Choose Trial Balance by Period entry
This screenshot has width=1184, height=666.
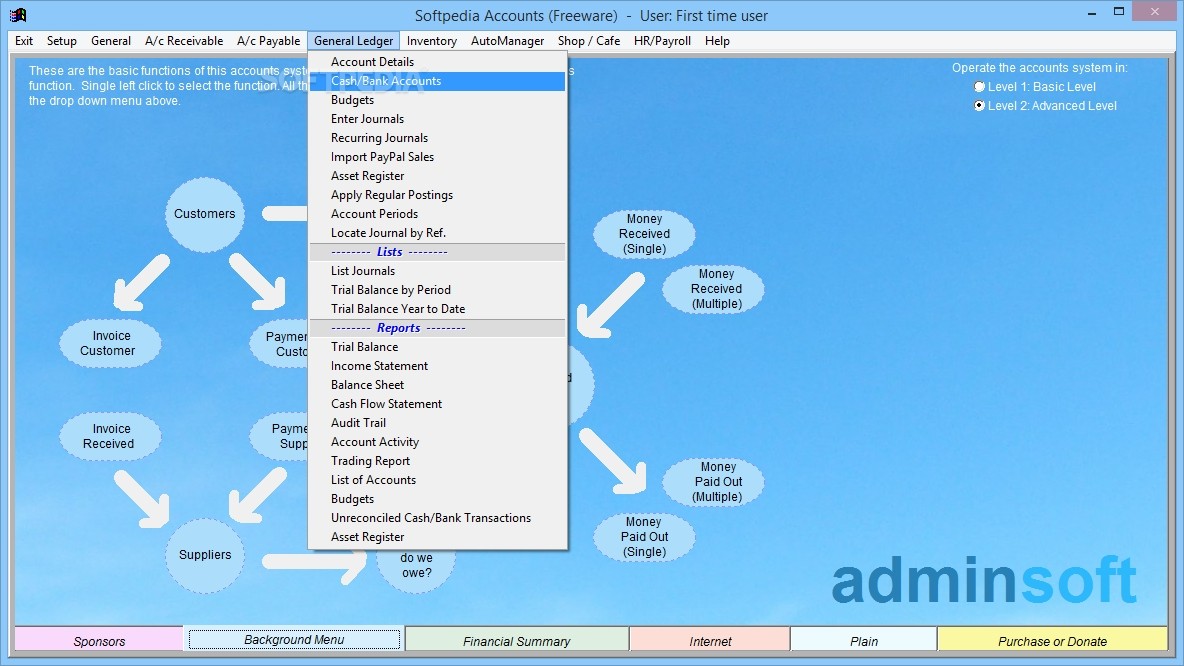[x=437, y=289]
